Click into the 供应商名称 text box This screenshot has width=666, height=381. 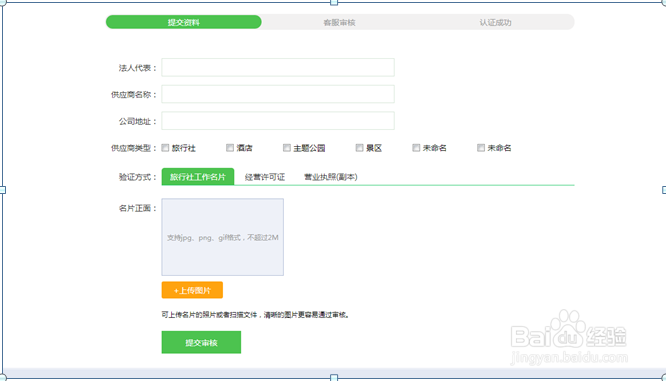click(278, 94)
